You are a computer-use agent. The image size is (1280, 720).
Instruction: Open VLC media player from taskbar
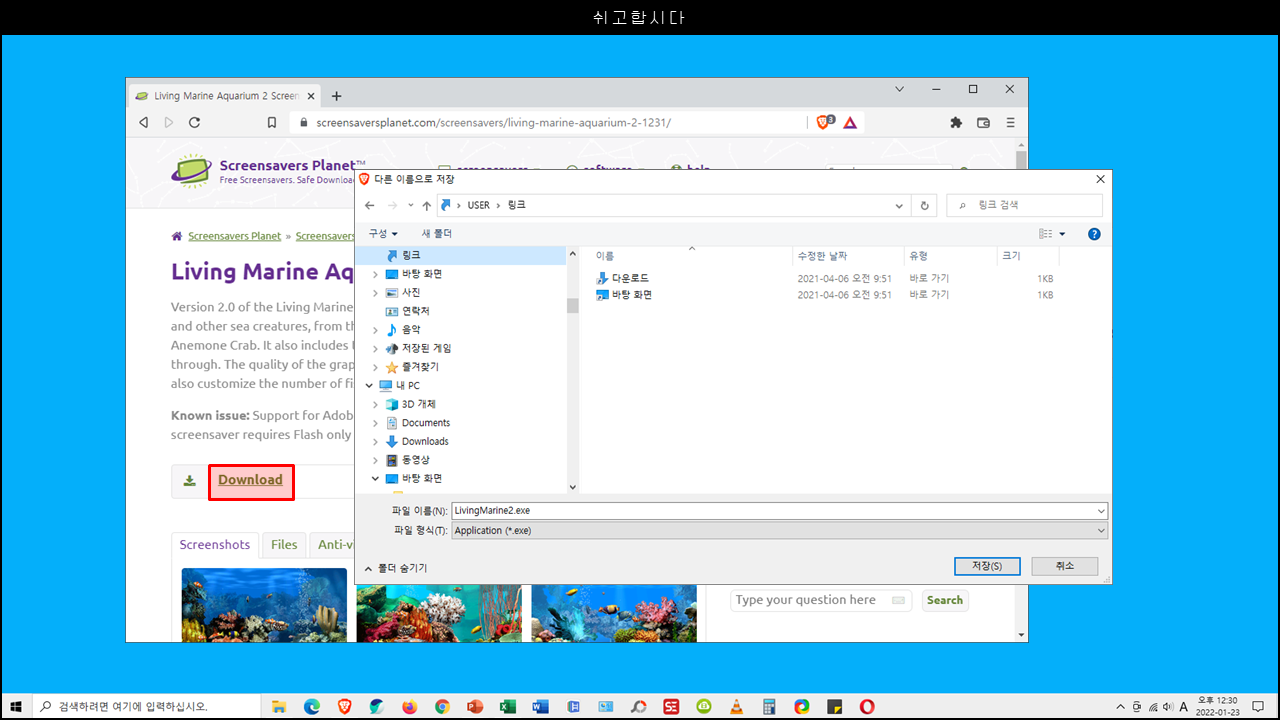pos(736,706)
